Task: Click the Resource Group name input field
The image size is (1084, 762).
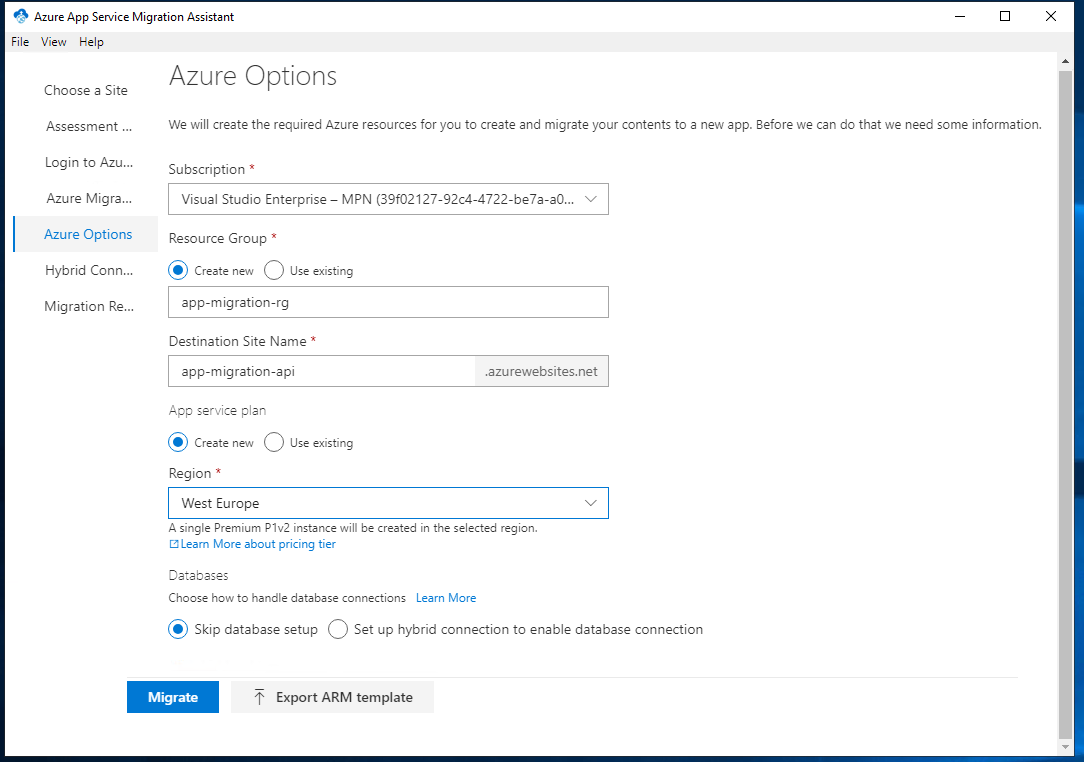Action: click(389, 302)
